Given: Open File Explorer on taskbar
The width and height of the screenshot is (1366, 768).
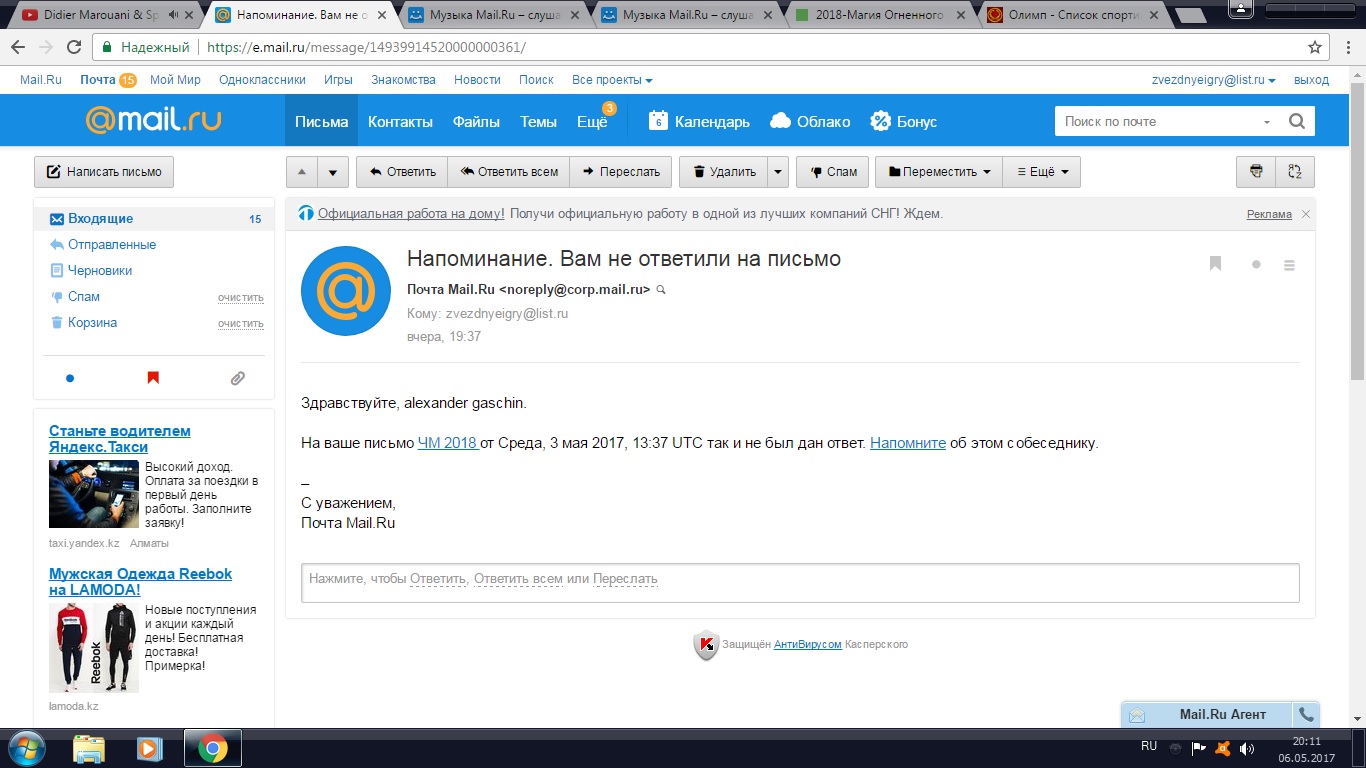Looking at the screenshot, I should (x=89, y=748).
